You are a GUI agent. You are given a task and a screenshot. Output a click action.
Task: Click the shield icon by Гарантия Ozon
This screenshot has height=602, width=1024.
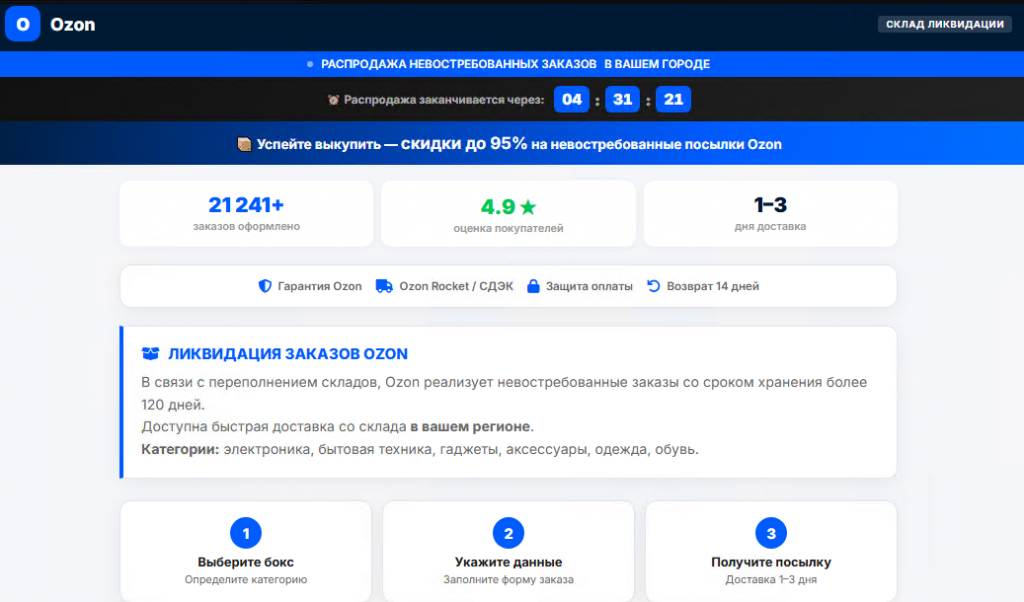point(264,286)
